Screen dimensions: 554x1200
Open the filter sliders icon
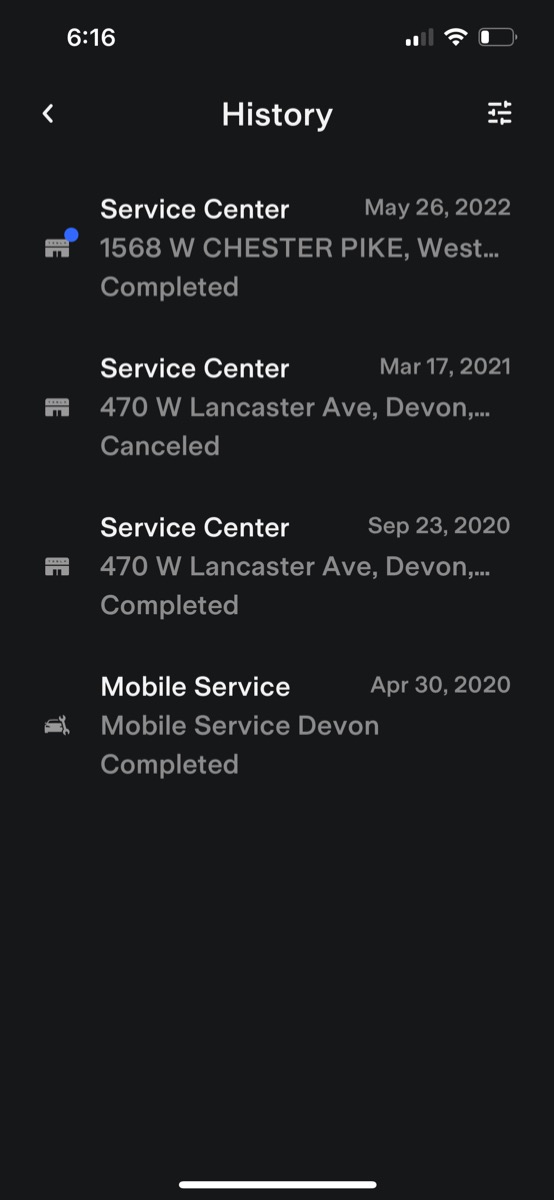coord(500,113)
